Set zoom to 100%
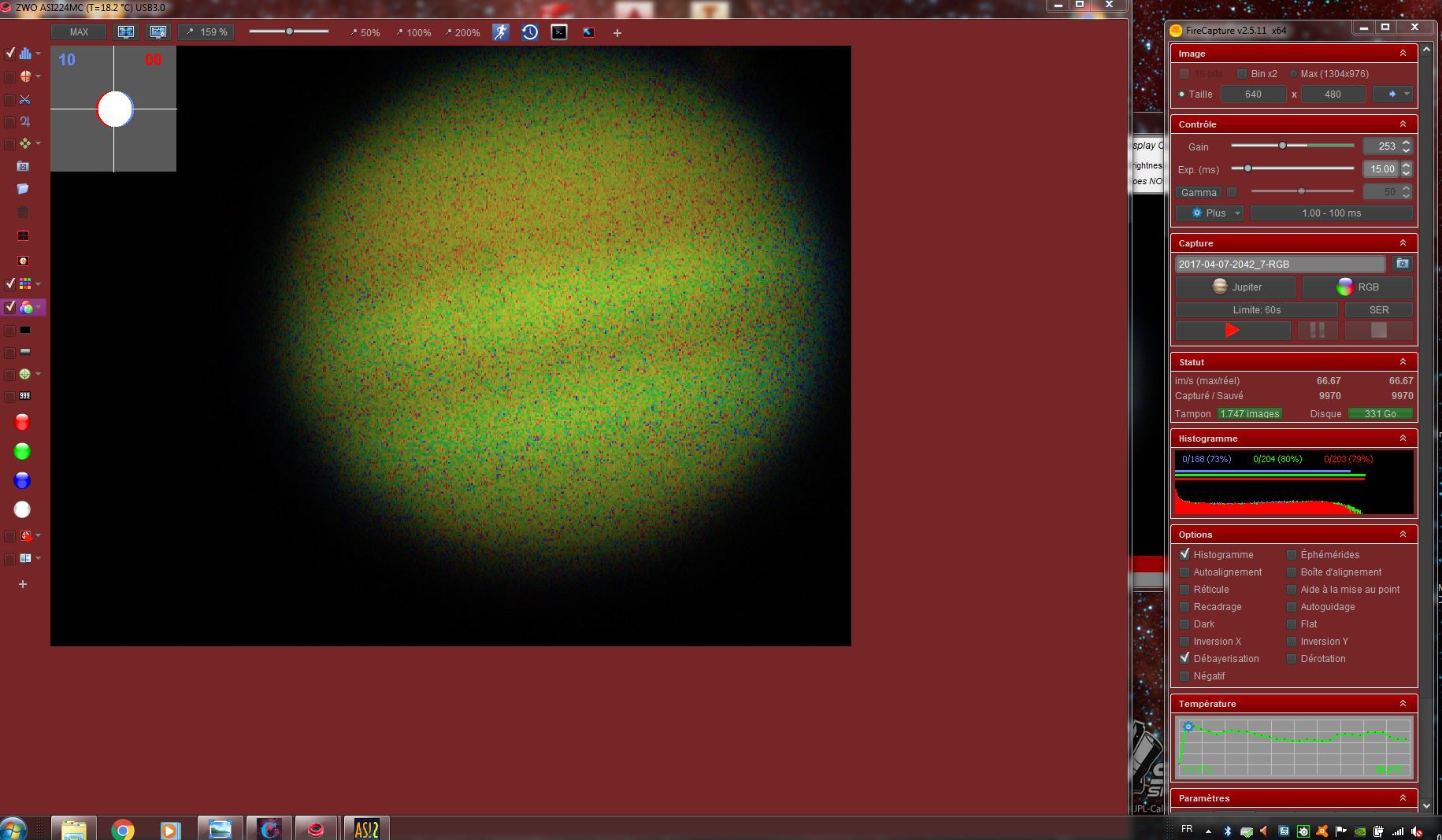The image size is (1442, 840). [414, 33]
